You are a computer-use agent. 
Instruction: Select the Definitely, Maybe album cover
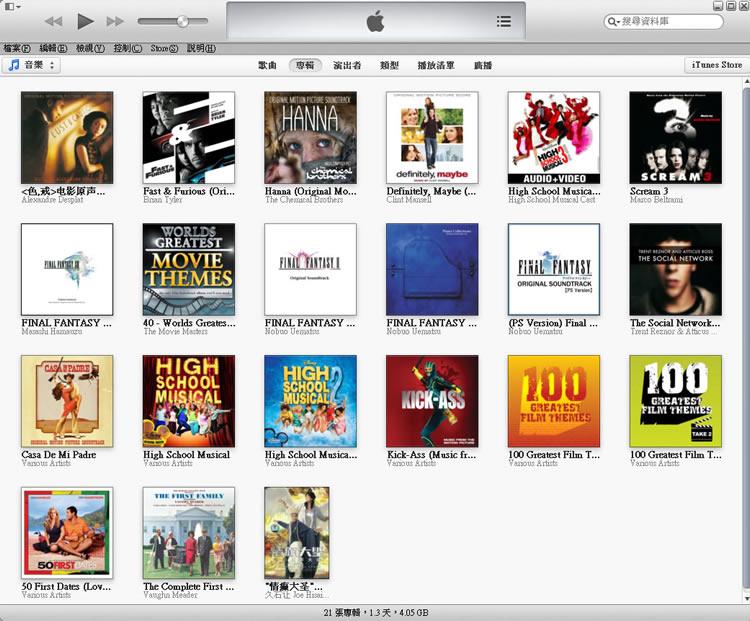tap(432, 138)
